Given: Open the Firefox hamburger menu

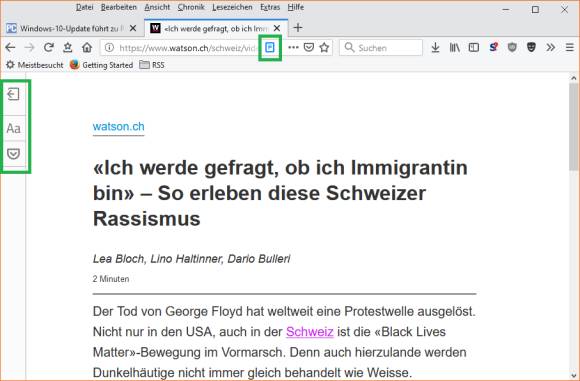Looking at the screenshot, I should (x=570, y=47).
